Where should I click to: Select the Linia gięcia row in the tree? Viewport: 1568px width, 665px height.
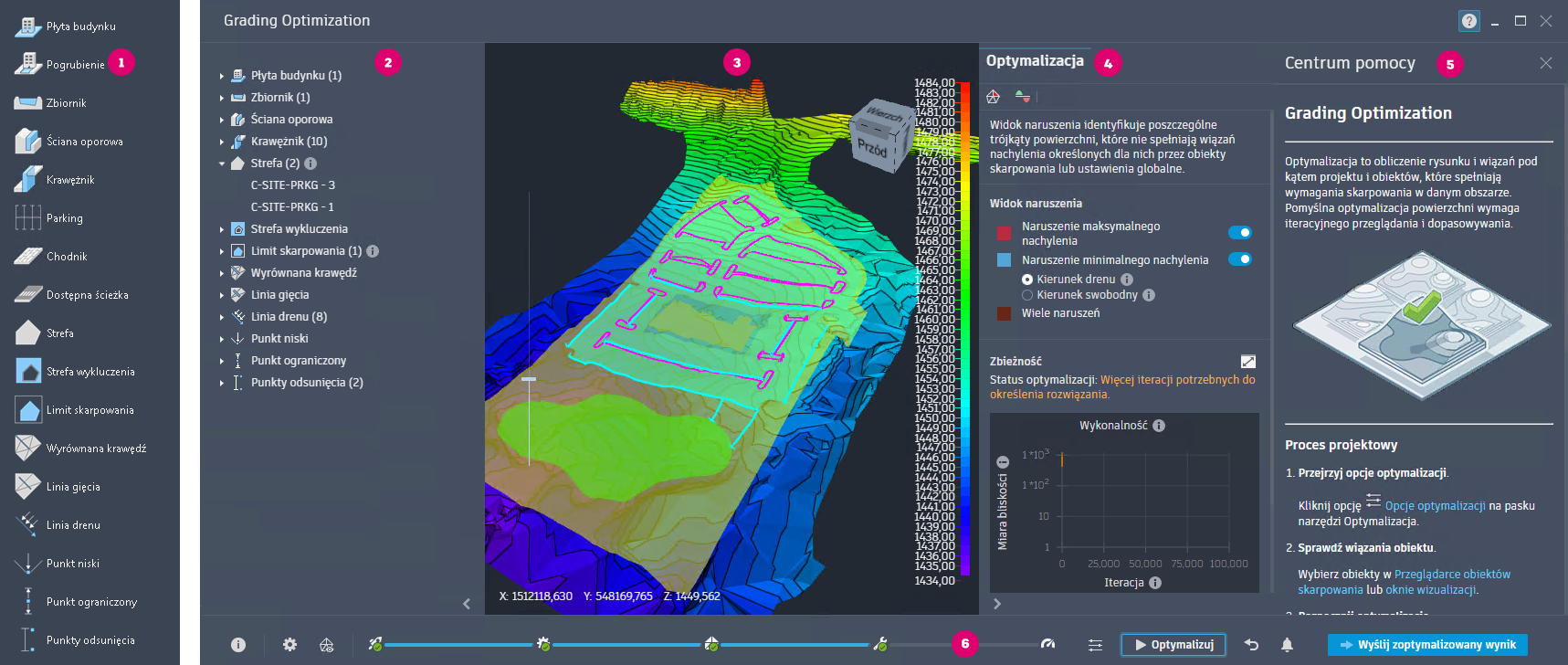pos(280,295)
